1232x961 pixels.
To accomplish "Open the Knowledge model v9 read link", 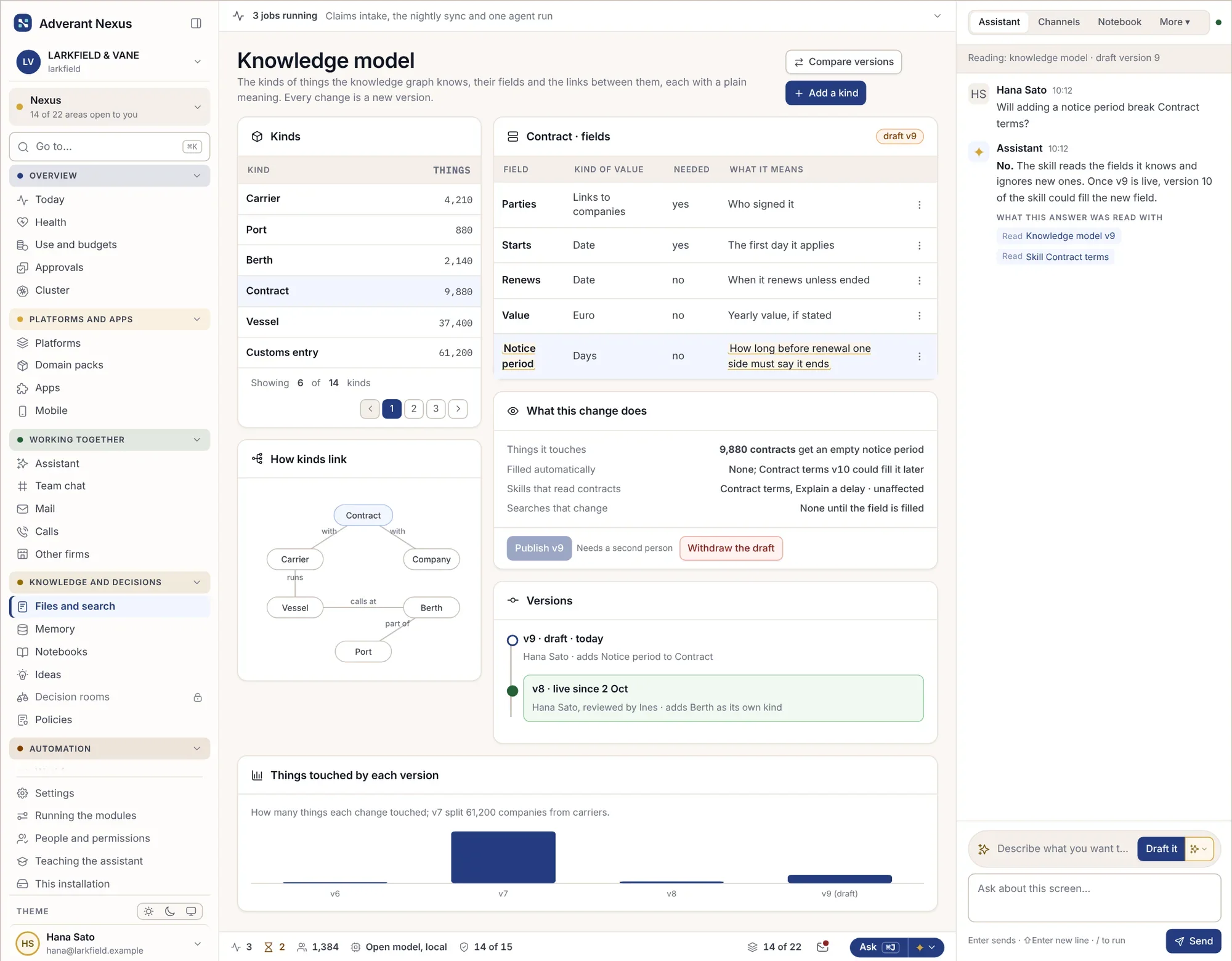I will [1058, 236].
